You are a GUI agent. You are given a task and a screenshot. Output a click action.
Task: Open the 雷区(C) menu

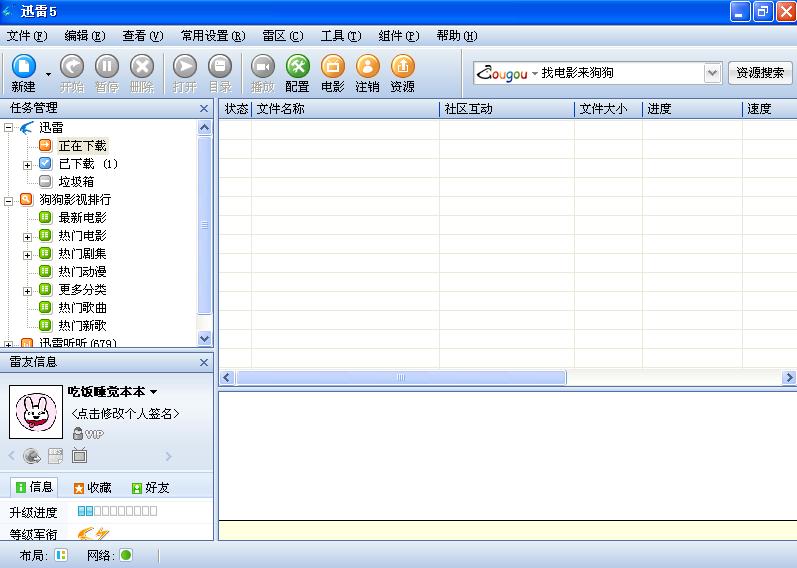click(283, 36)
